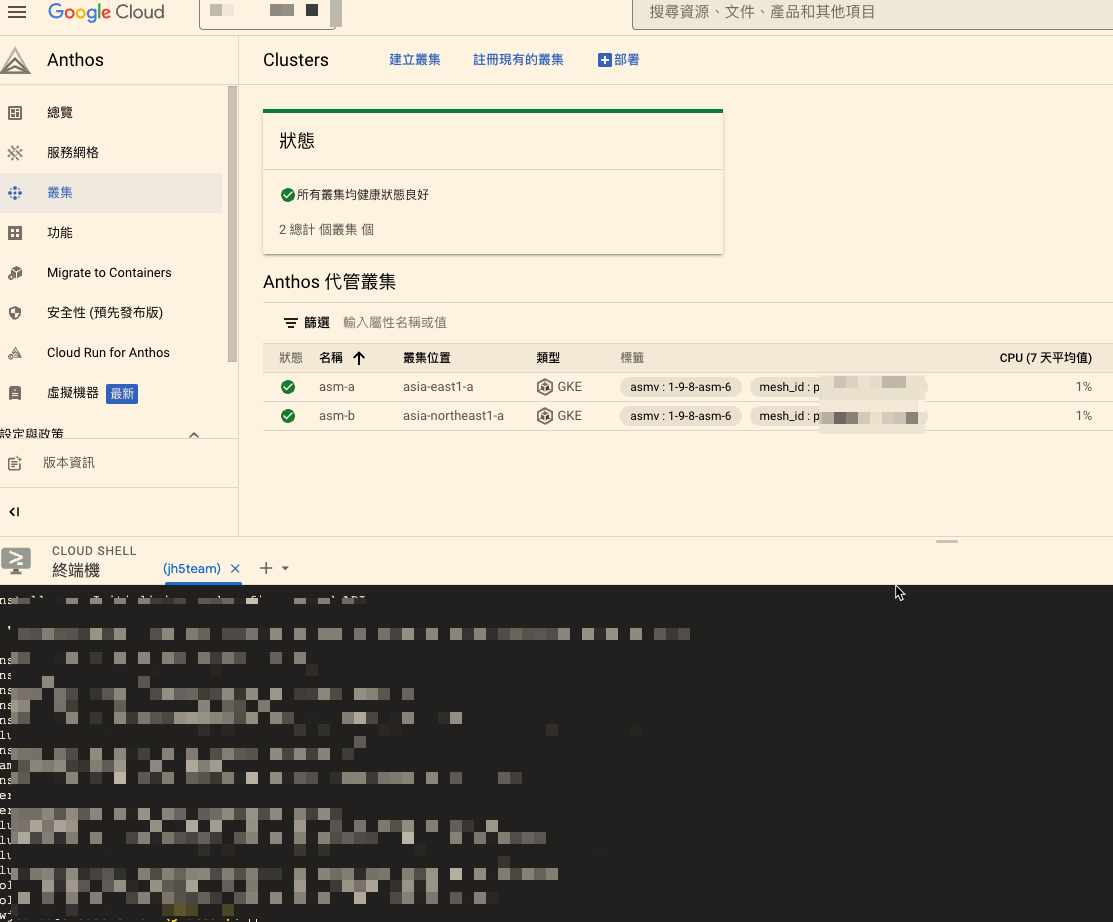Click the mesh_id label chip in asm-b row
This screenshot has height=922, width=1113.
point(838,416)
